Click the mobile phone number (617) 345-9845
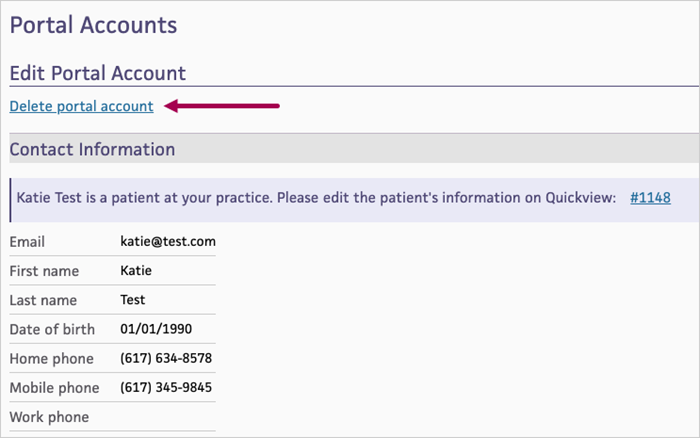700x438 pixels. pos(166,387)
